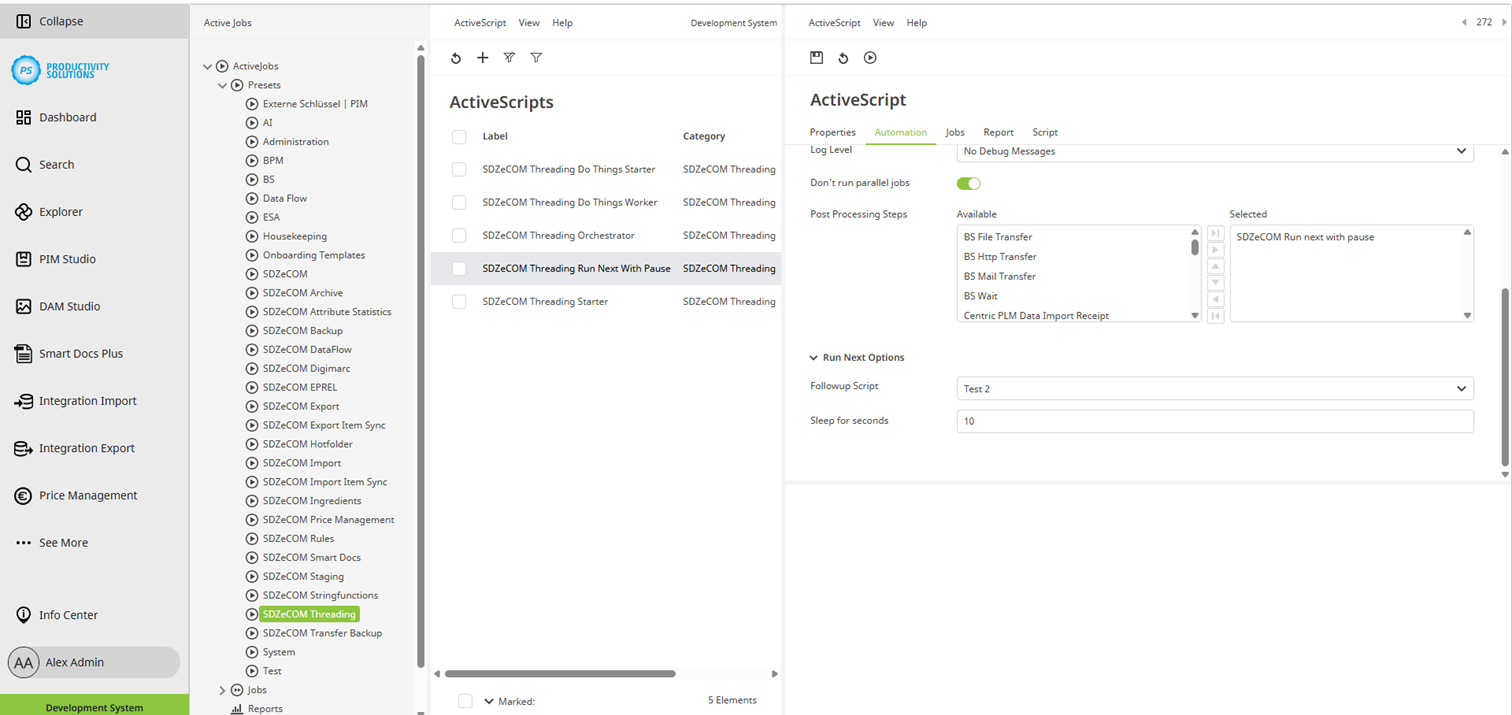Viewport: 1512px width, 715px height.
Task: Open the Followup Script dropdown
Action: click(x=1214, y=389)
